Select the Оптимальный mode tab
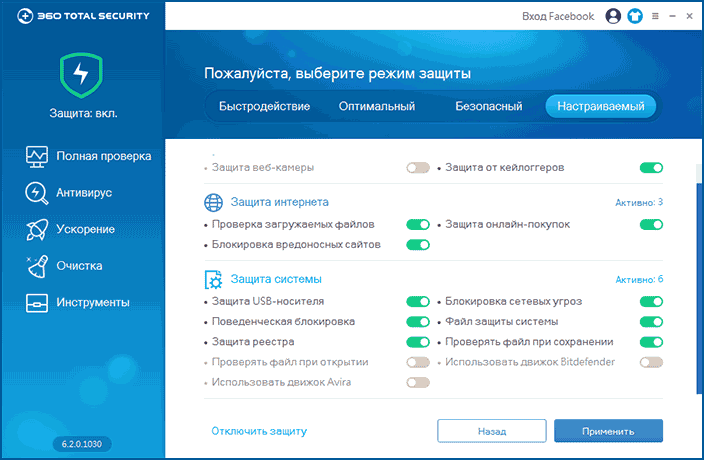 pyautogui.click(x=377, y=106)
